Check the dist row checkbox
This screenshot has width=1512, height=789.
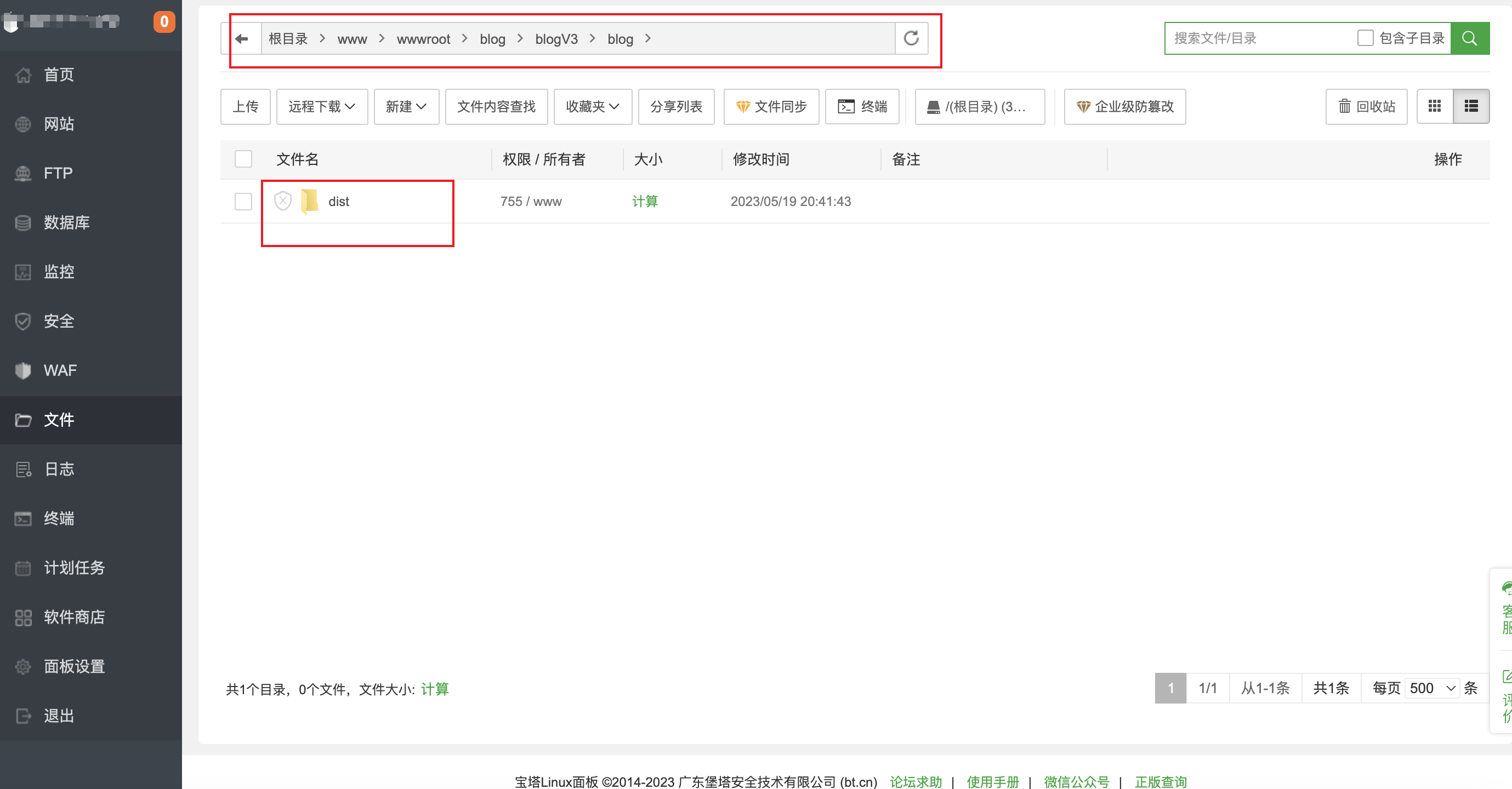click(x=243, y=201)
